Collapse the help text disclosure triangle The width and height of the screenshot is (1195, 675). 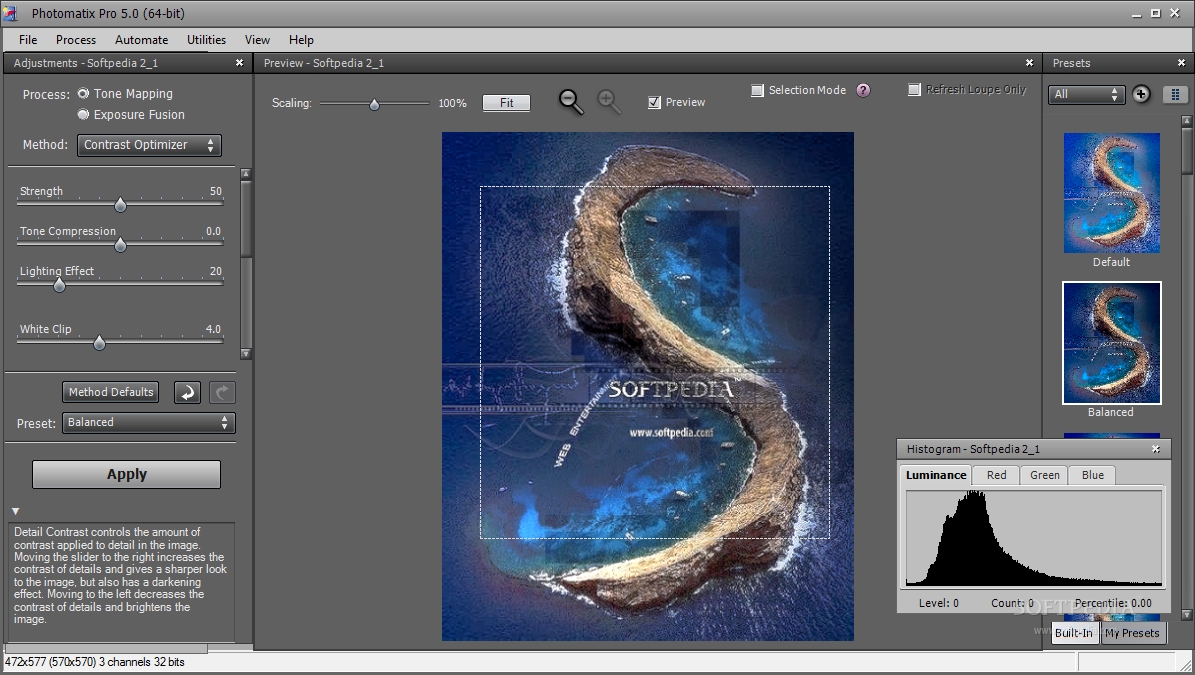pos(15,511)
